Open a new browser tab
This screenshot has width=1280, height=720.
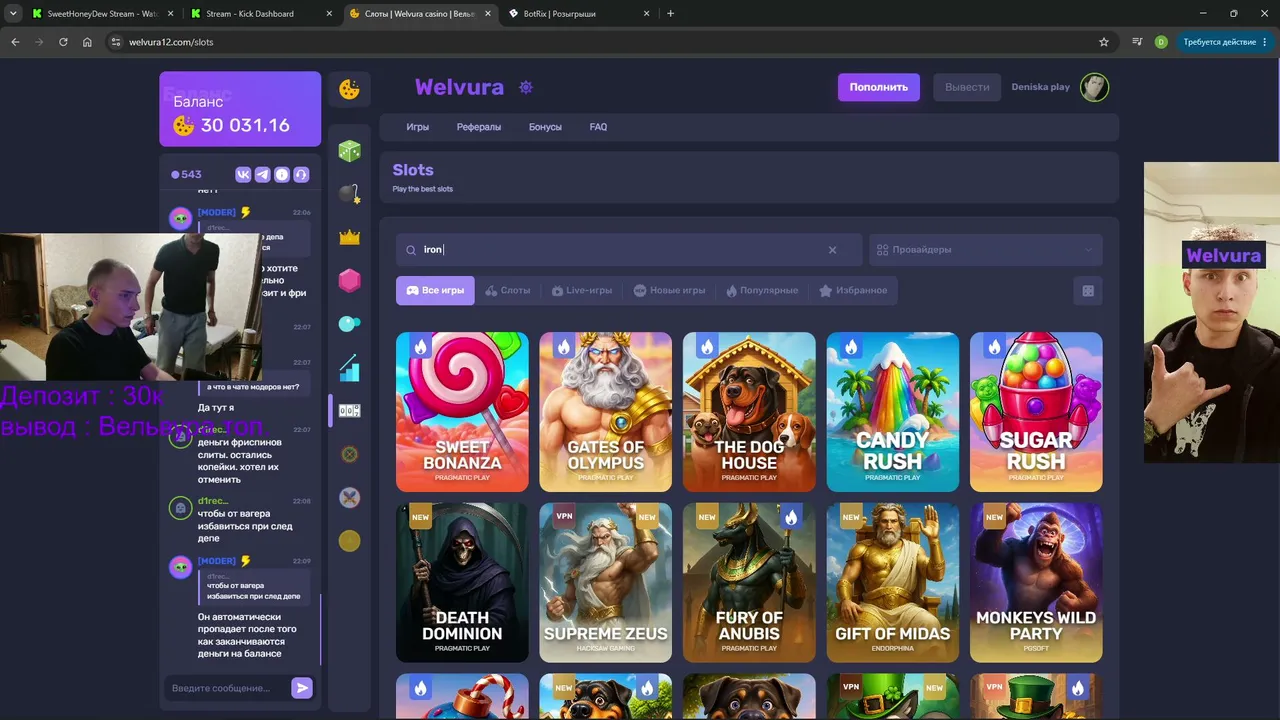click(x=670, y=14)
